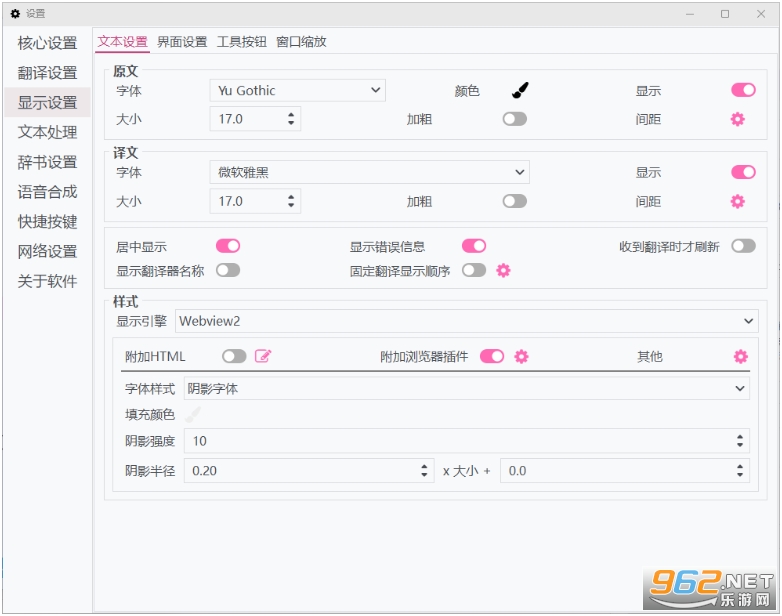The height and width of the screenshot is (616, 782).
Task: Open 网络设置 in sidebar
Action: coord(47,251)
